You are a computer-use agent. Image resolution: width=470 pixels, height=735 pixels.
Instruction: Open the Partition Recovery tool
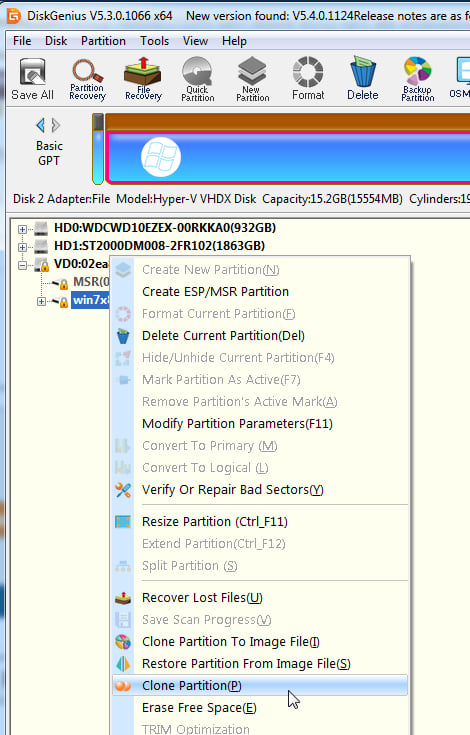(87, 78)
